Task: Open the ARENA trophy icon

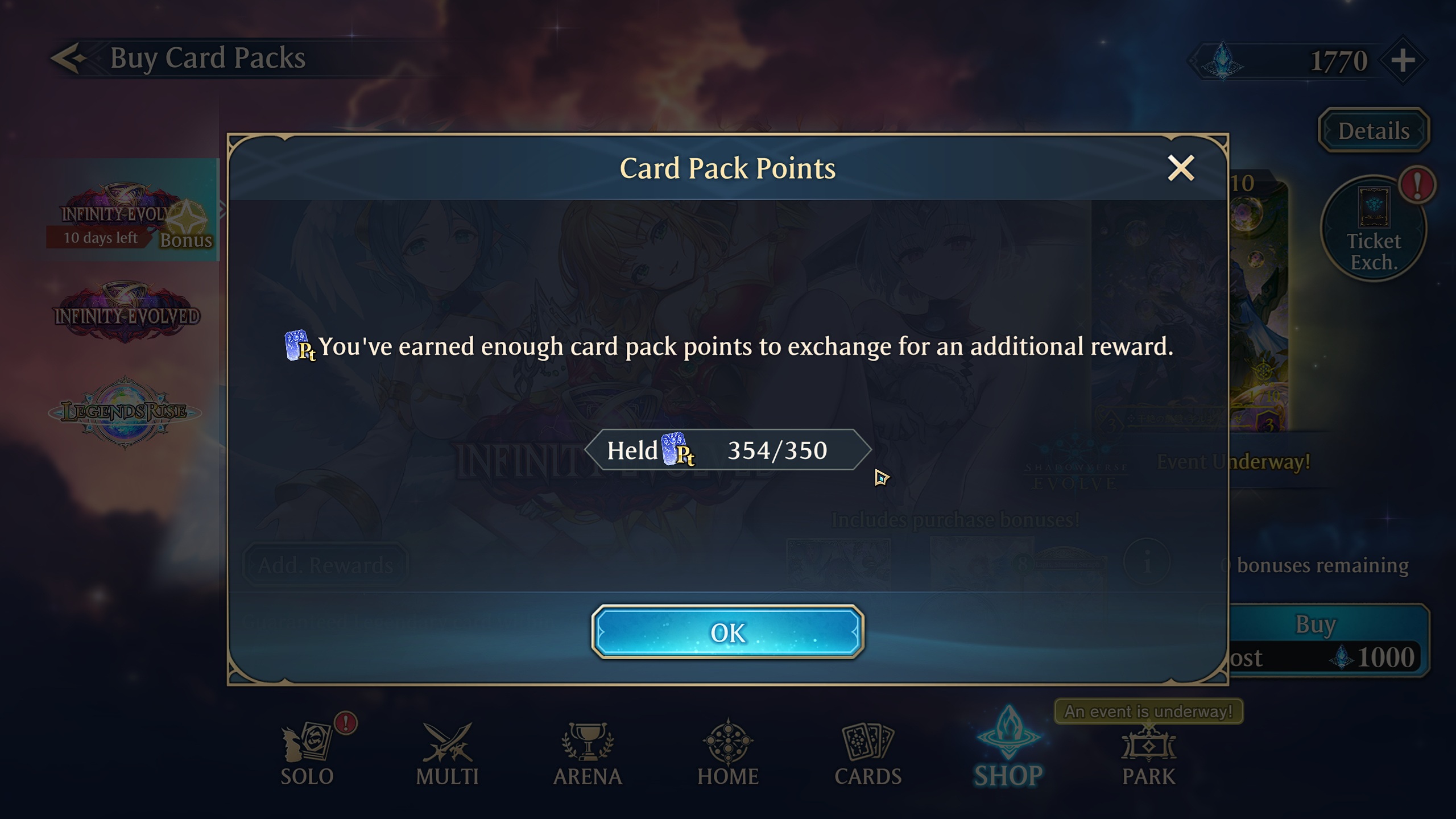Action: 588,753
